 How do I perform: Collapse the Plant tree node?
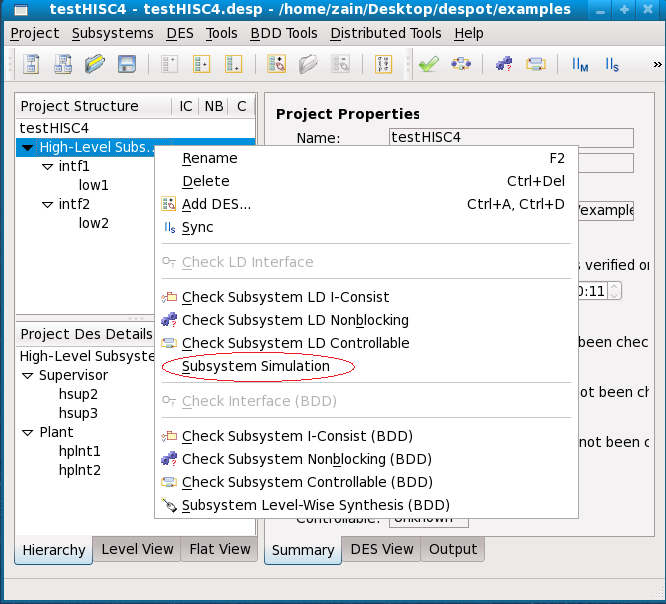pos(27,433)
